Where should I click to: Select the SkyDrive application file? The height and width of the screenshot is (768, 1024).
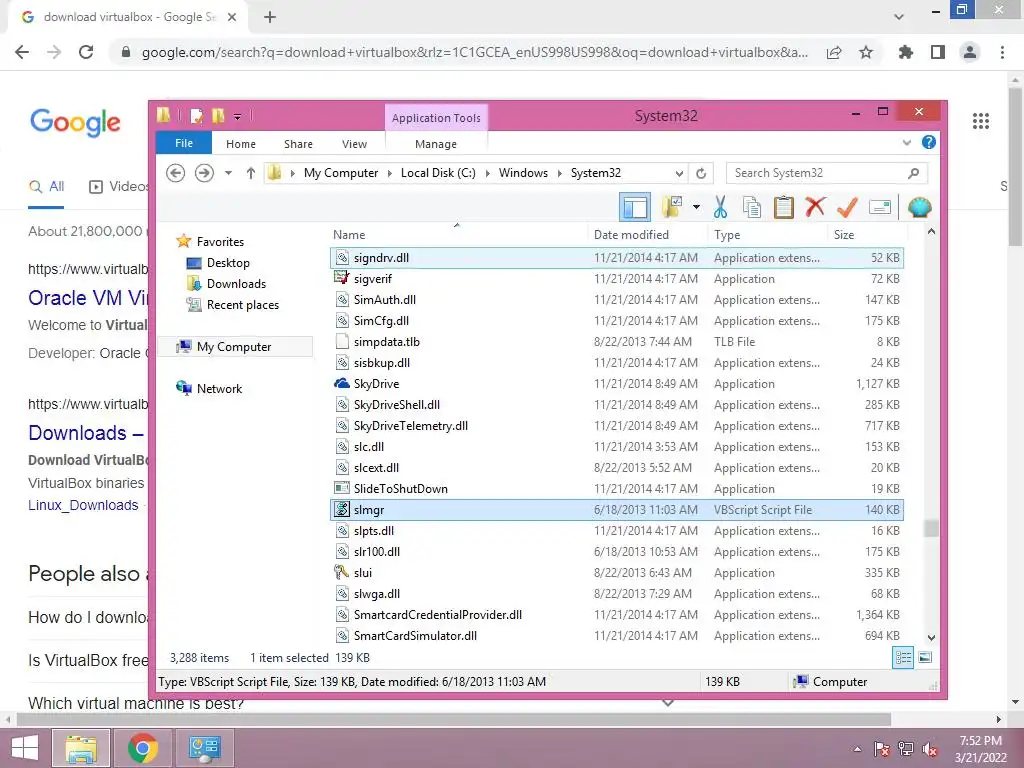pyautogui.click(x=616, y=383)
